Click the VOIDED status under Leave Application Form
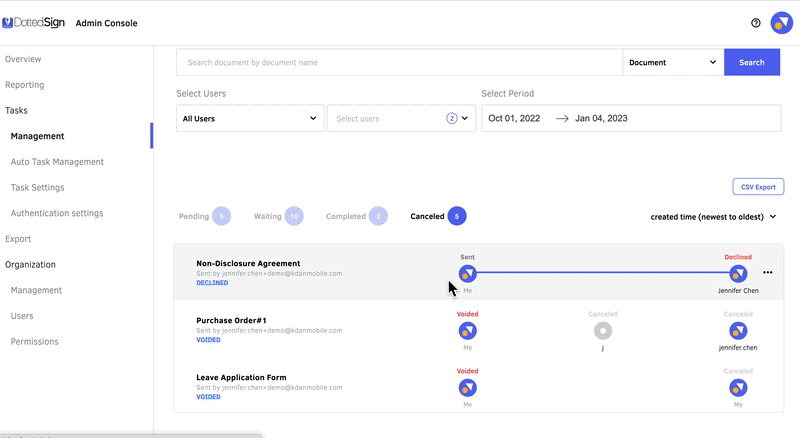 click(x=208, y=397)
